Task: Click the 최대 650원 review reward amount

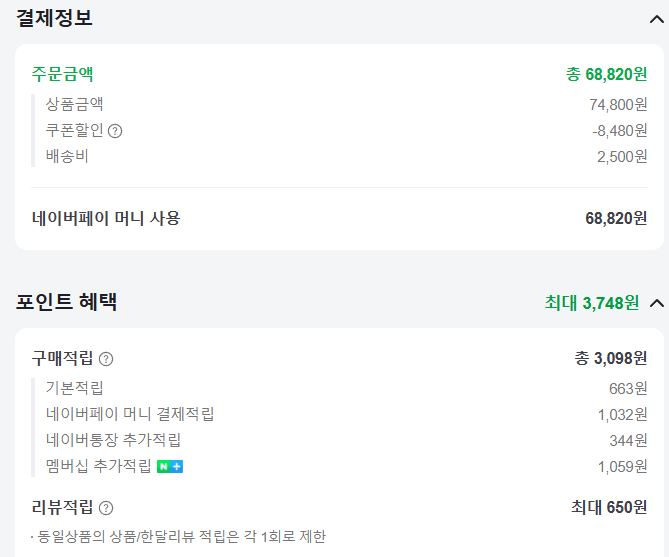Action: click(x=610, y=508)
